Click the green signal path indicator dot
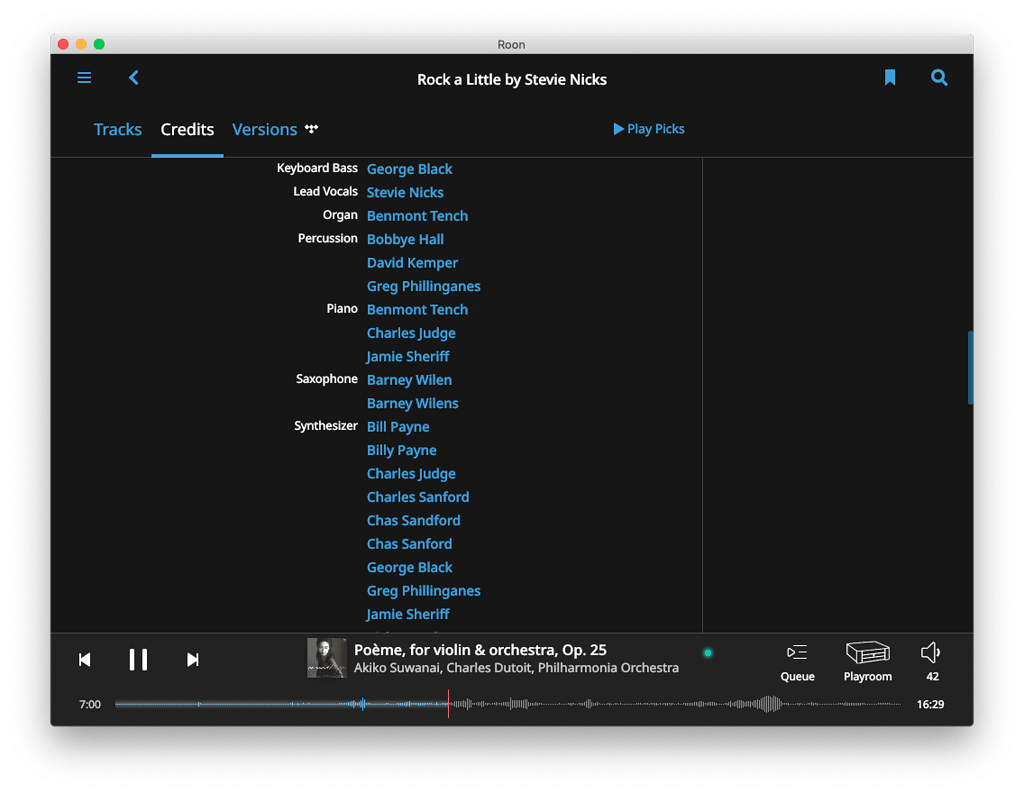 pos(708,652)
